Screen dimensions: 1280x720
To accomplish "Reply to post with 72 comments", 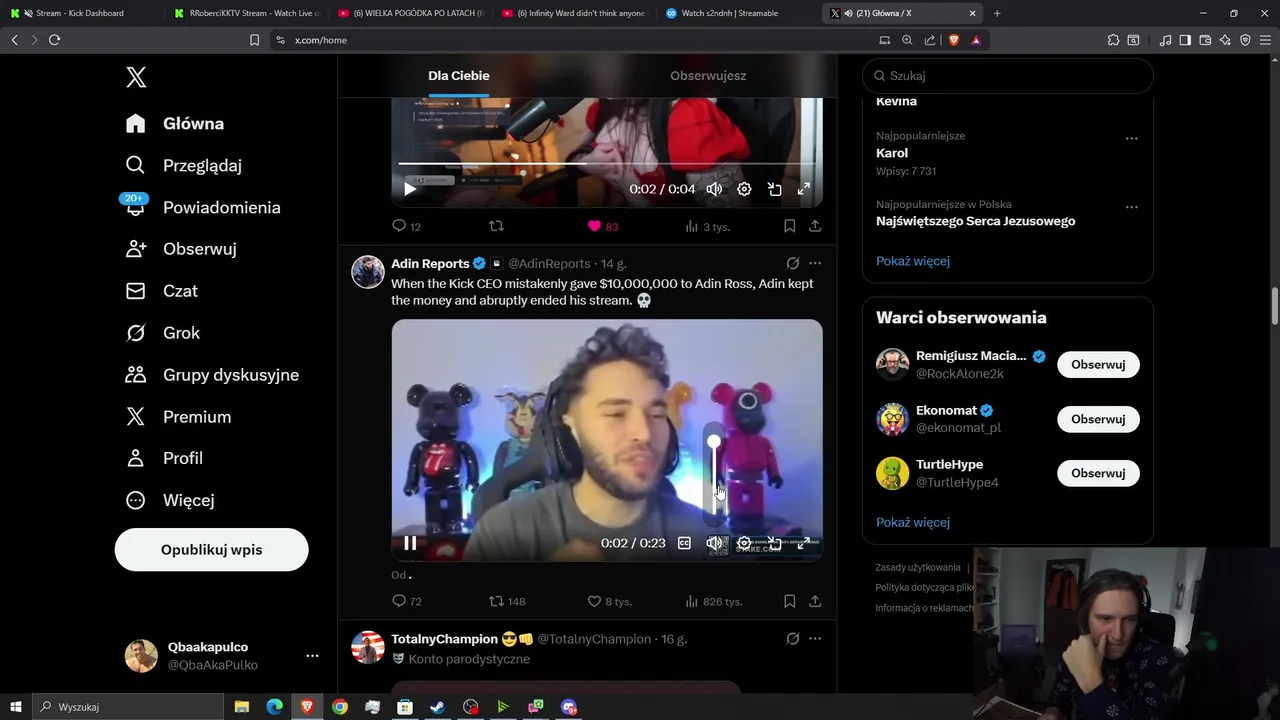I will (x=406, y=602).
